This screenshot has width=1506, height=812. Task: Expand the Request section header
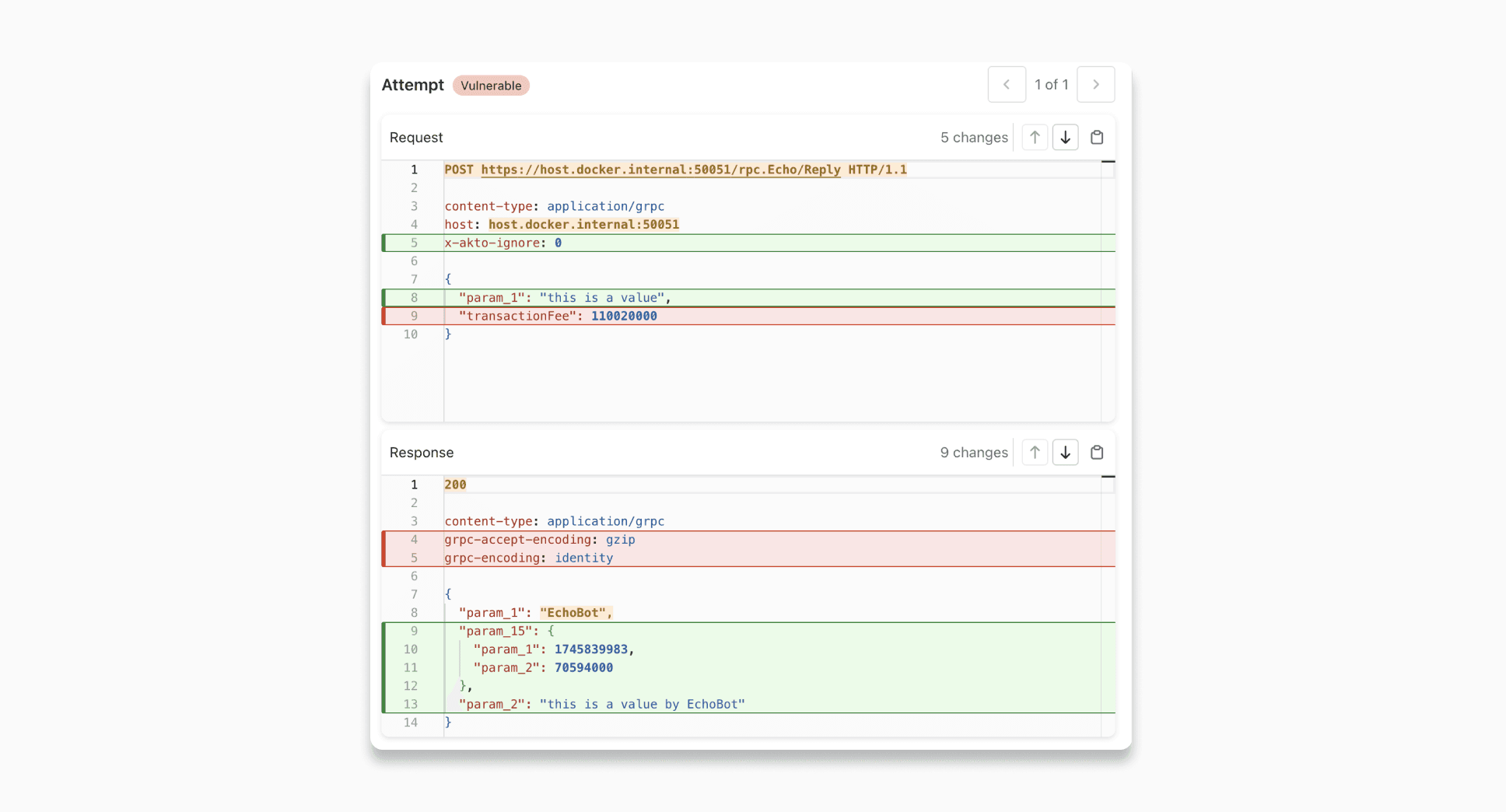point(416,137)
